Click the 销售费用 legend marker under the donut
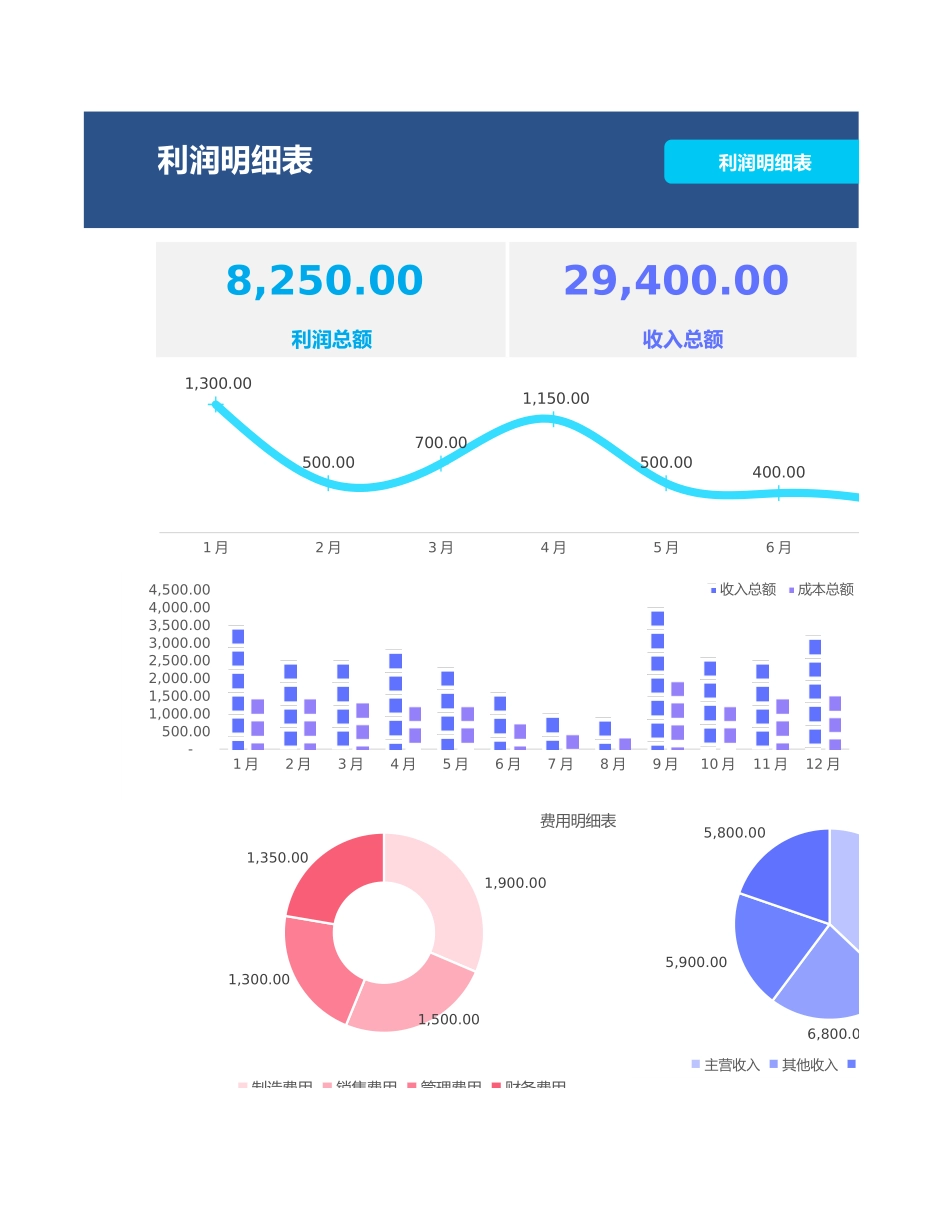950x1230 pixels. point(327,1086)
